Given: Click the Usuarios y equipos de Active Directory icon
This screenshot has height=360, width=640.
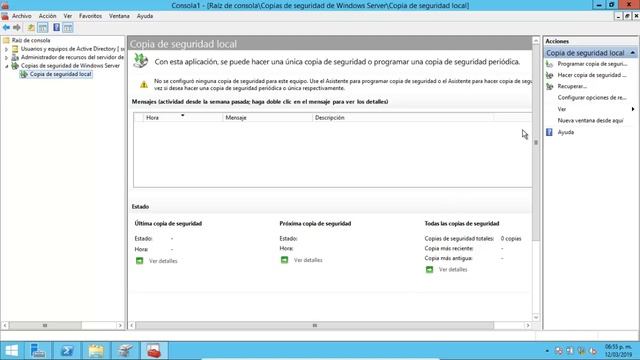Looking at the screenshot, I should pos(15,49).
